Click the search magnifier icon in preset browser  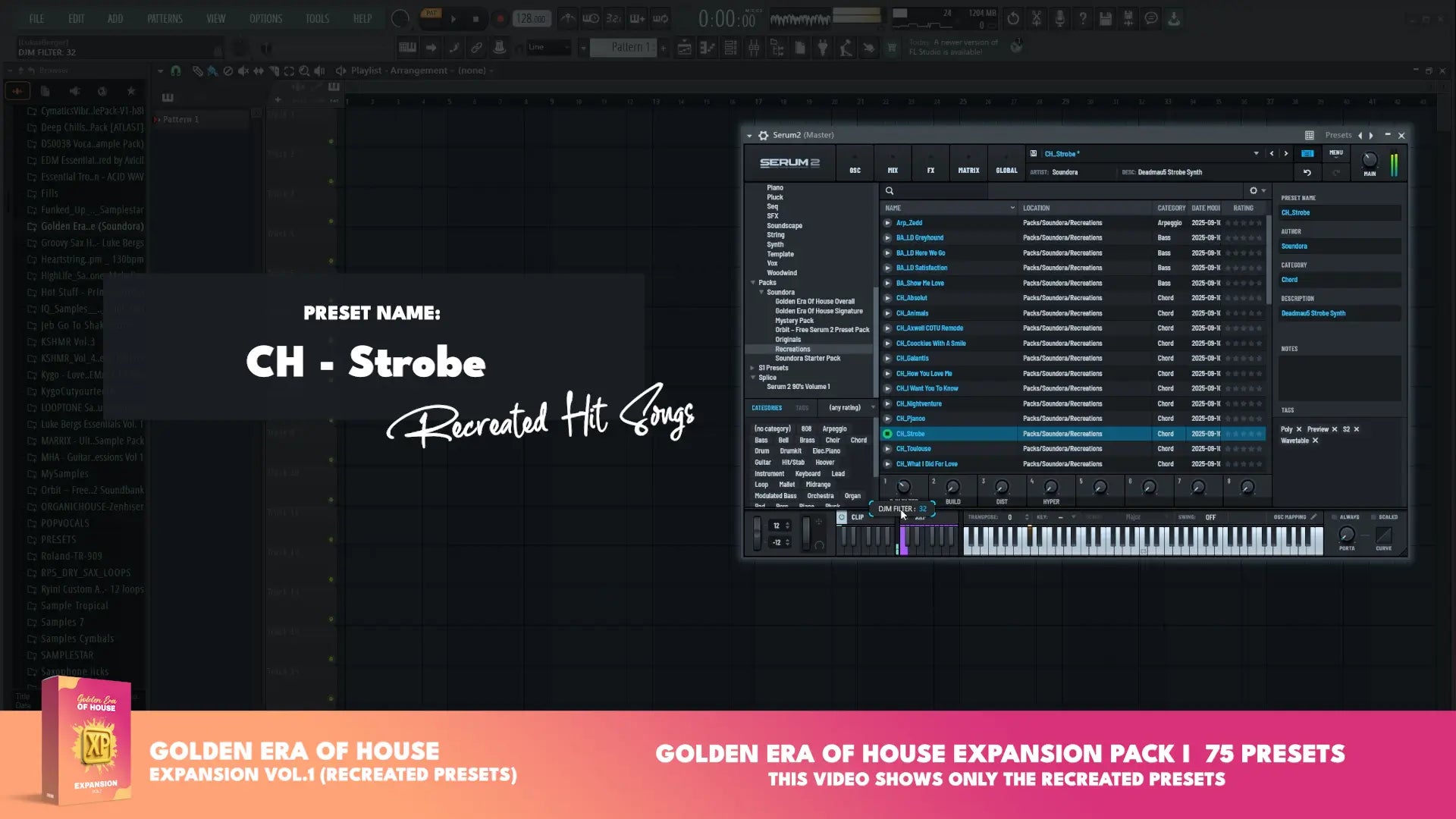pyautogui.click(x=890, y=191)
